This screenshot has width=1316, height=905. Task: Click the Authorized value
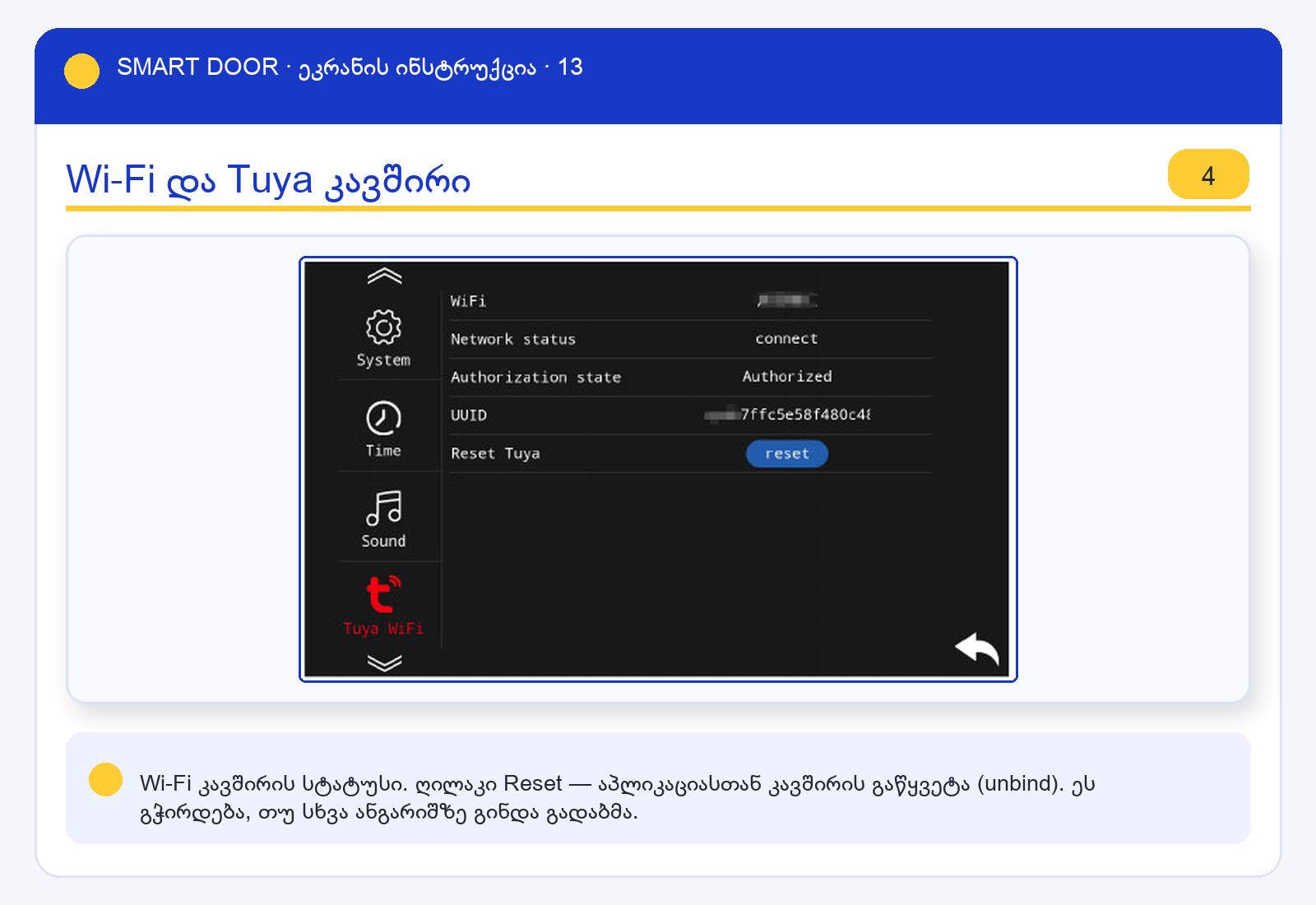pos(787,376)
